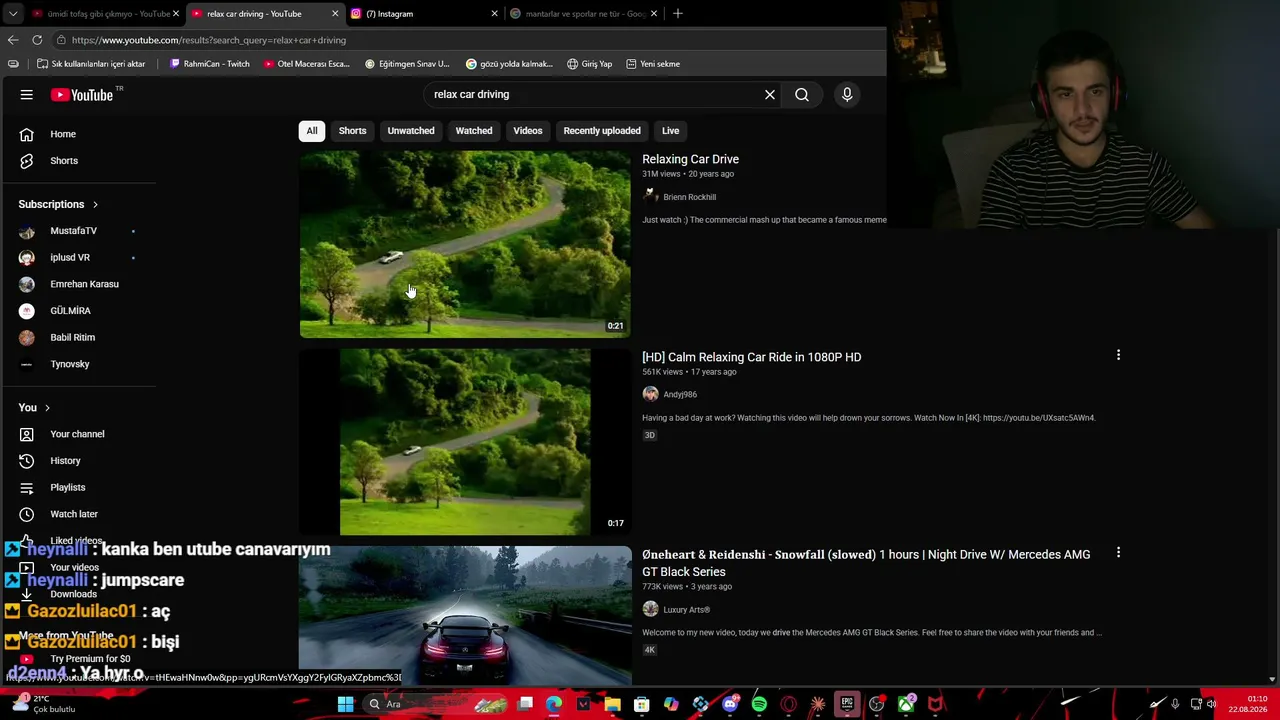Open the Relaxing Car Drive title link

pyautogui.click(x=690, y=159)
